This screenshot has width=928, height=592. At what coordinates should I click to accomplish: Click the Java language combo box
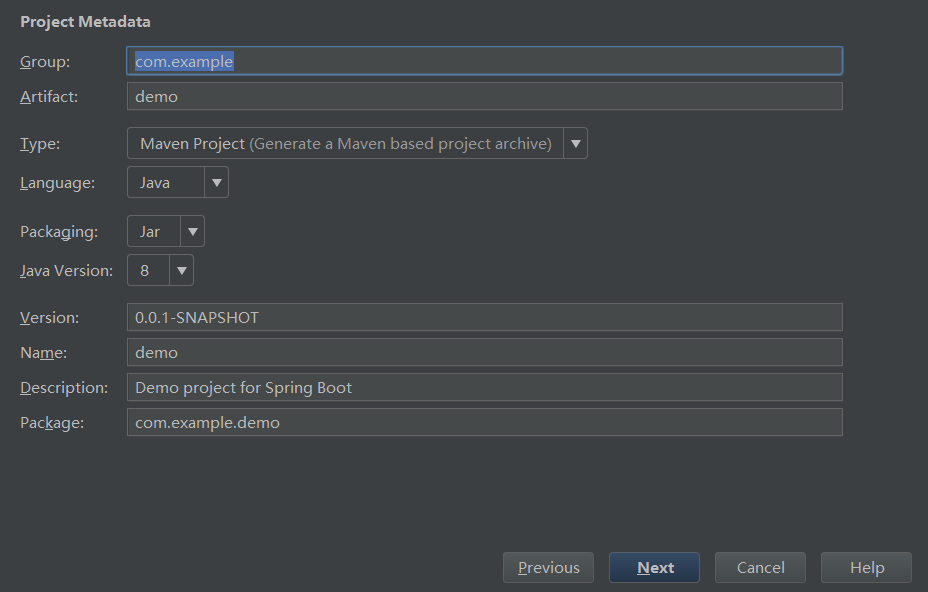click(166, 182)
